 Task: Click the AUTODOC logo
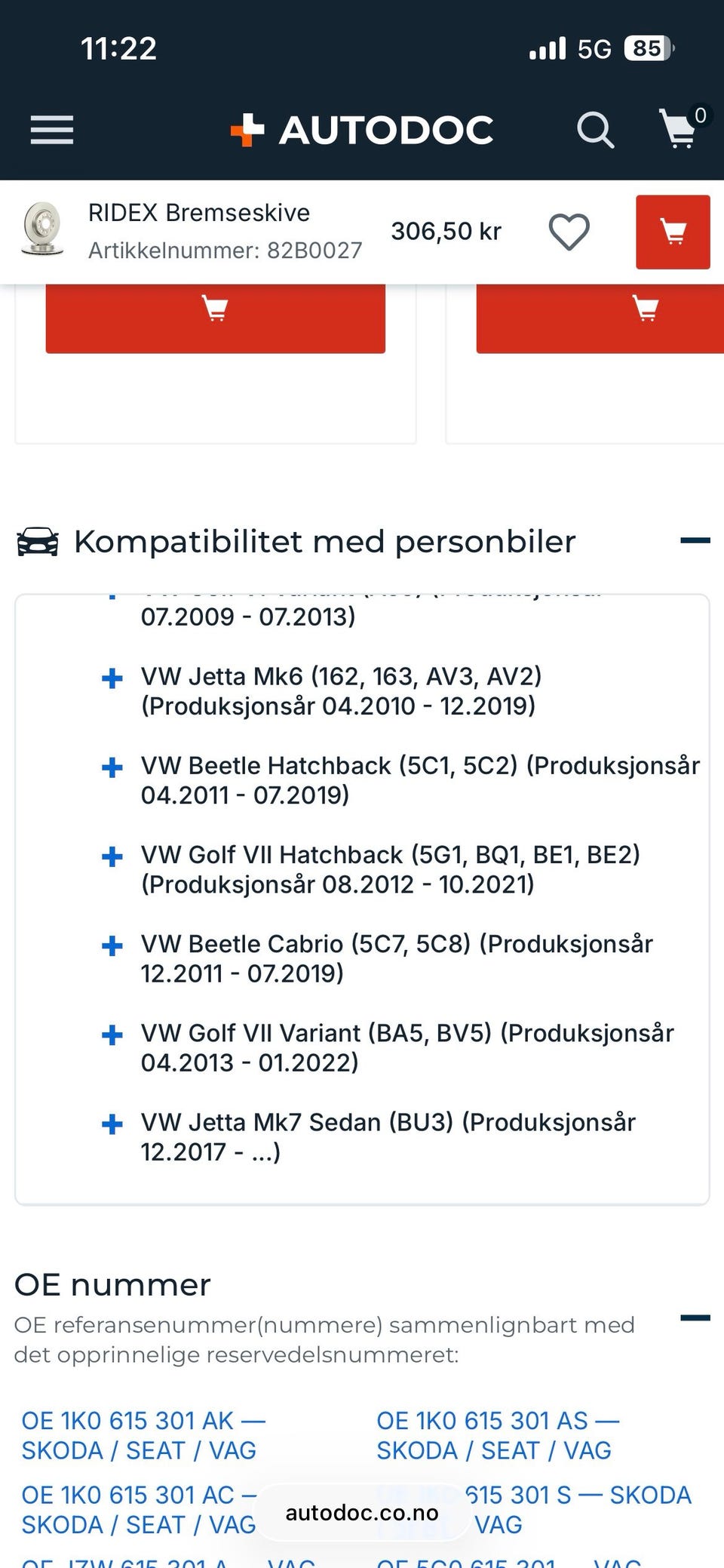362,130
